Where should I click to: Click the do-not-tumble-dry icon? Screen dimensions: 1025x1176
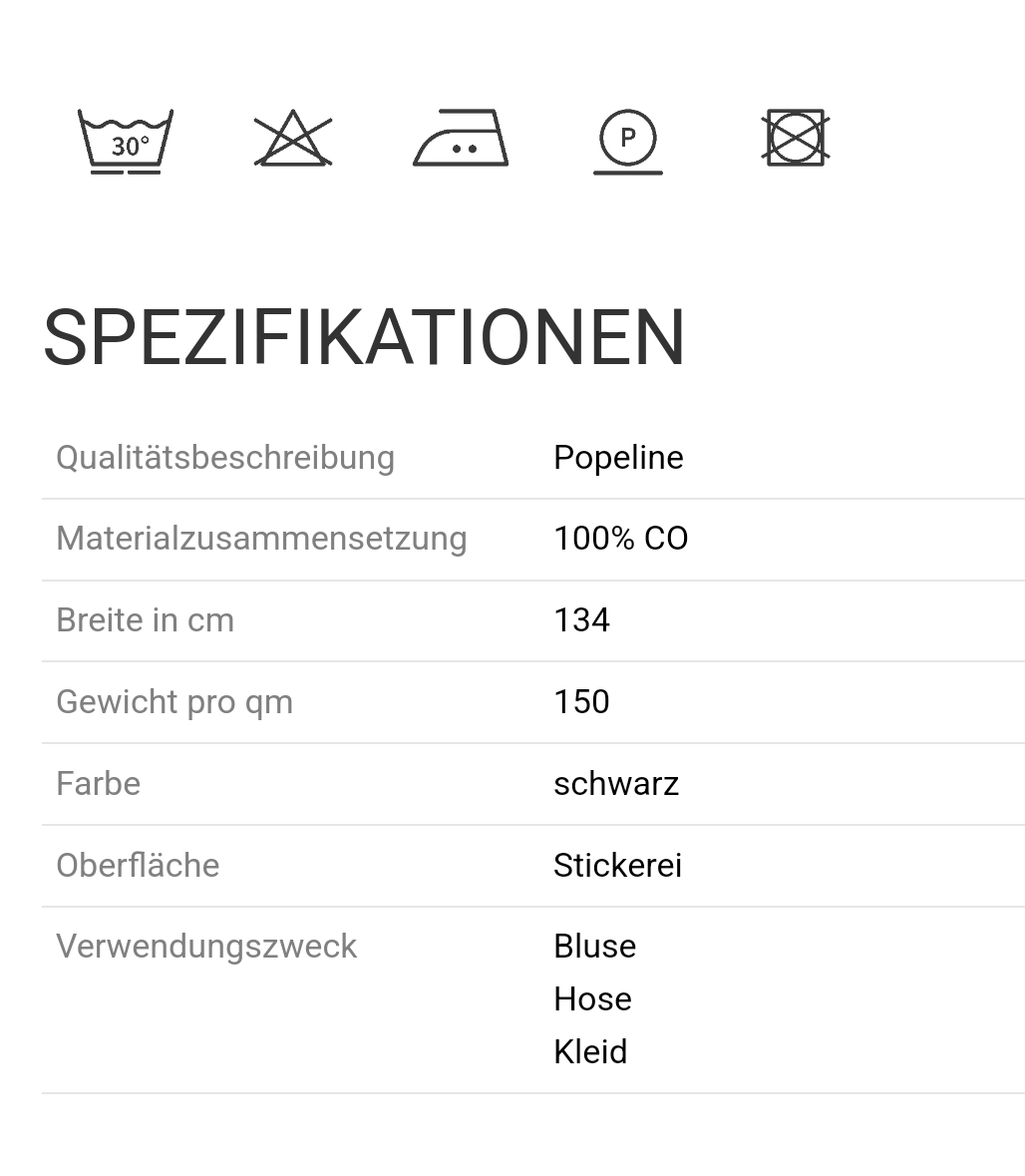click(796, 138)
